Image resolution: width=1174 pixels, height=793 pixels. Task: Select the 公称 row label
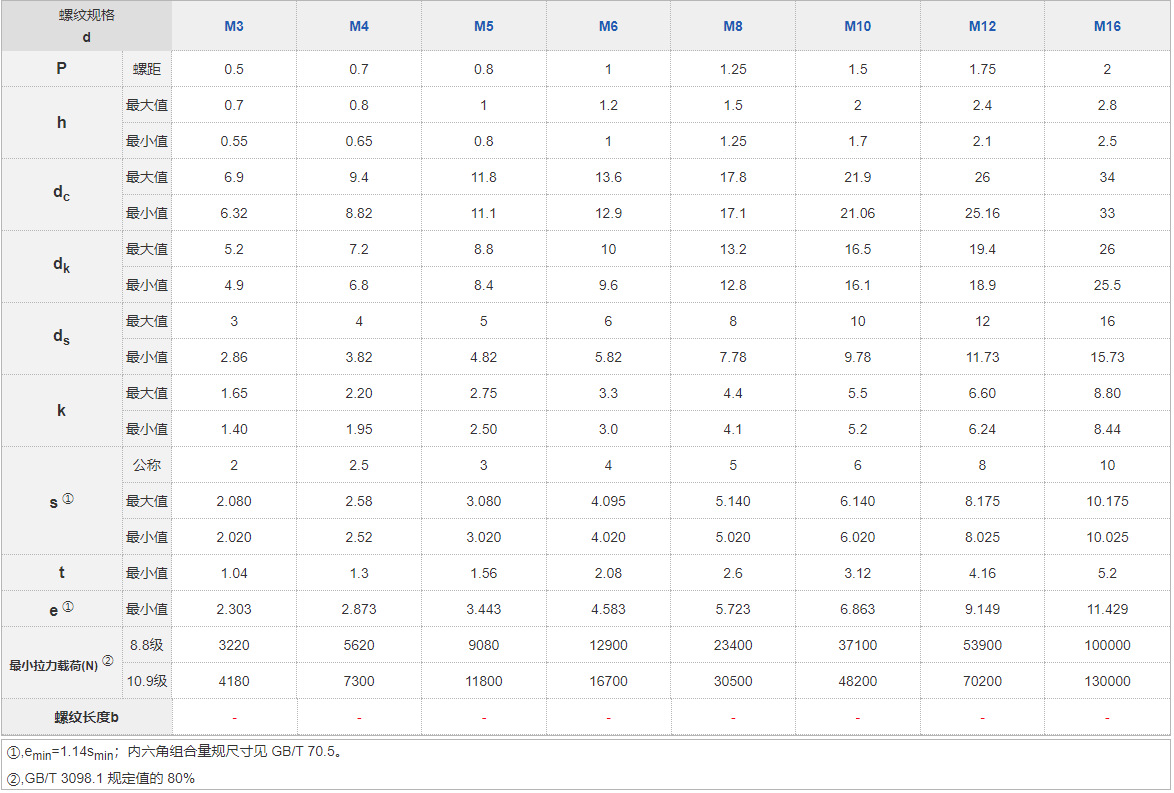[x=147, y=465]
